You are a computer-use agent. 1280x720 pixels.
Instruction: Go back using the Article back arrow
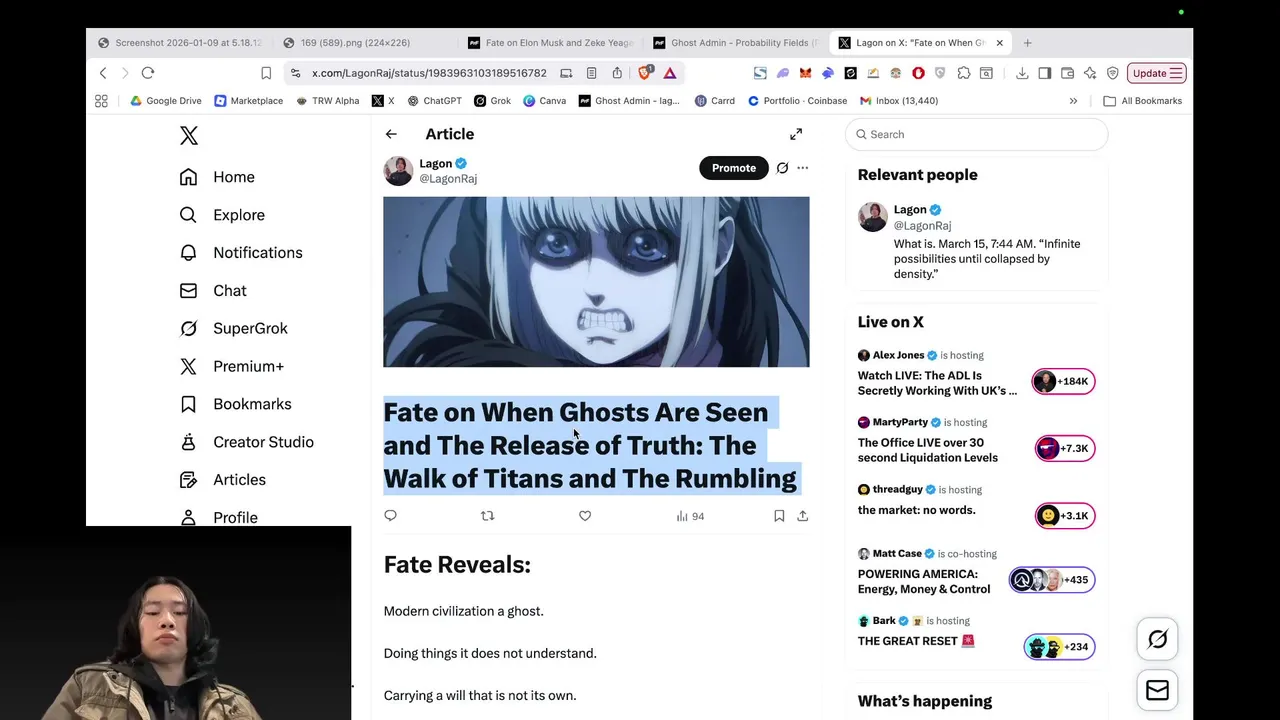(x=391, y=134)
